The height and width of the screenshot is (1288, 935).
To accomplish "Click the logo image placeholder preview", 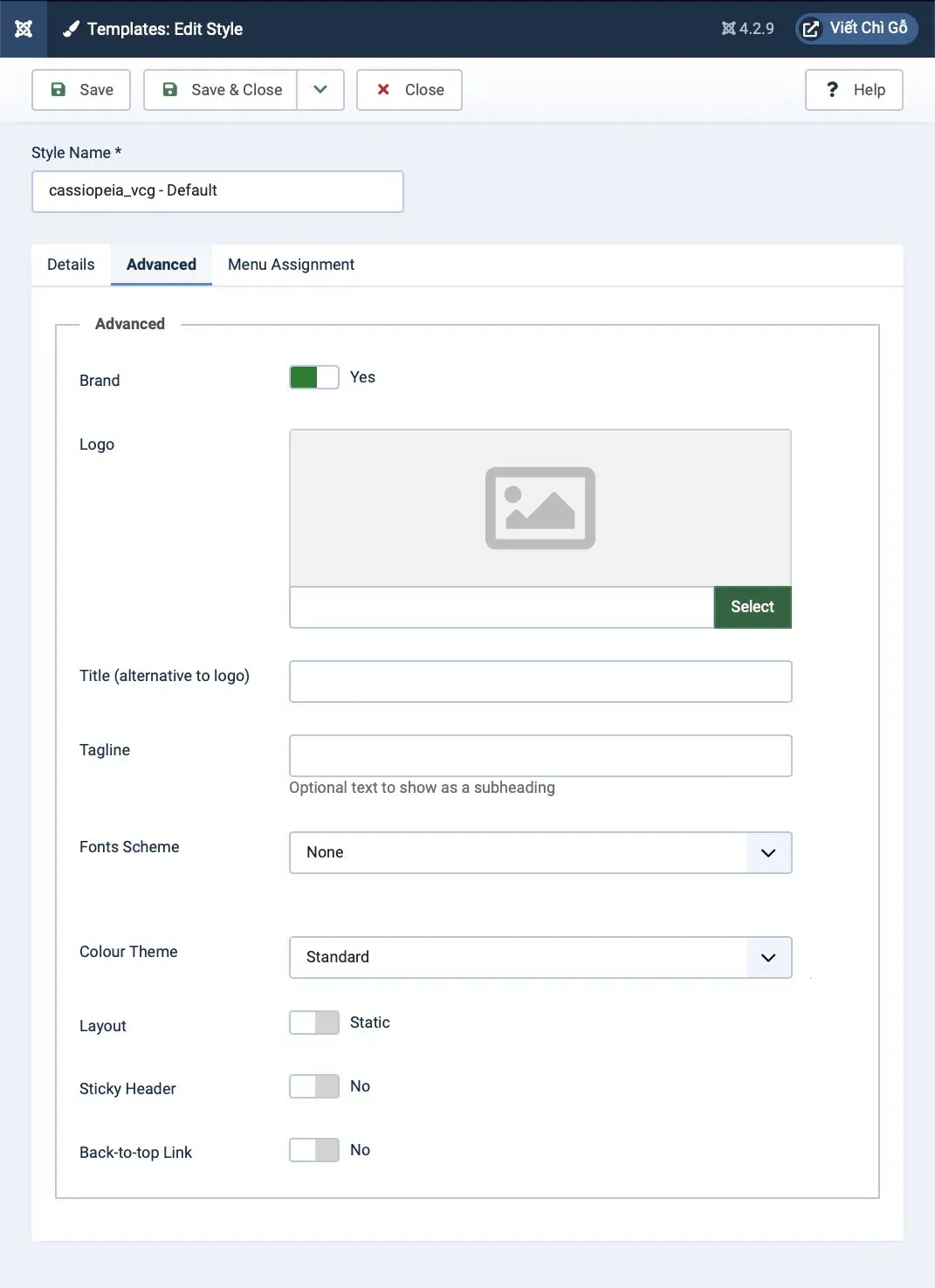I will (x=540, y=508).
